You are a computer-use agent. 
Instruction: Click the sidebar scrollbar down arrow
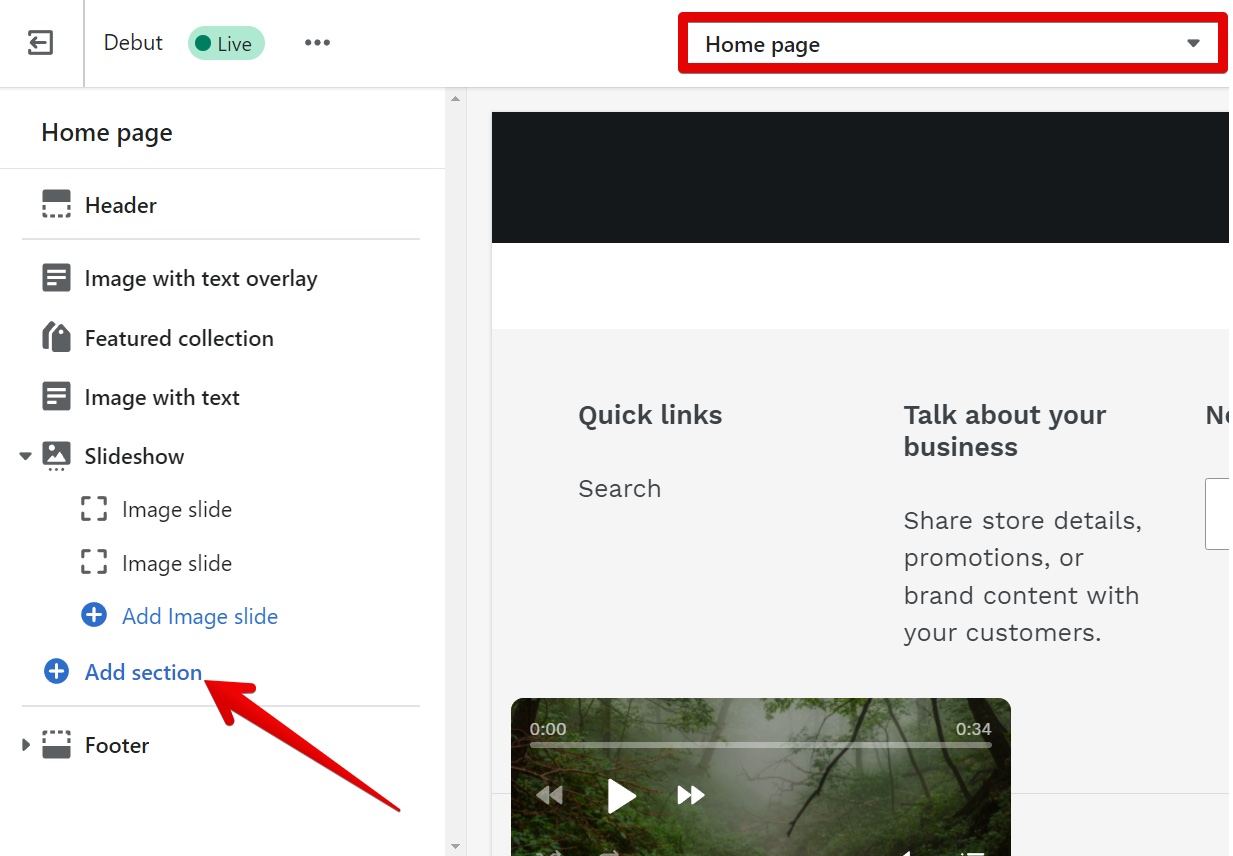(x=456, y=844)
